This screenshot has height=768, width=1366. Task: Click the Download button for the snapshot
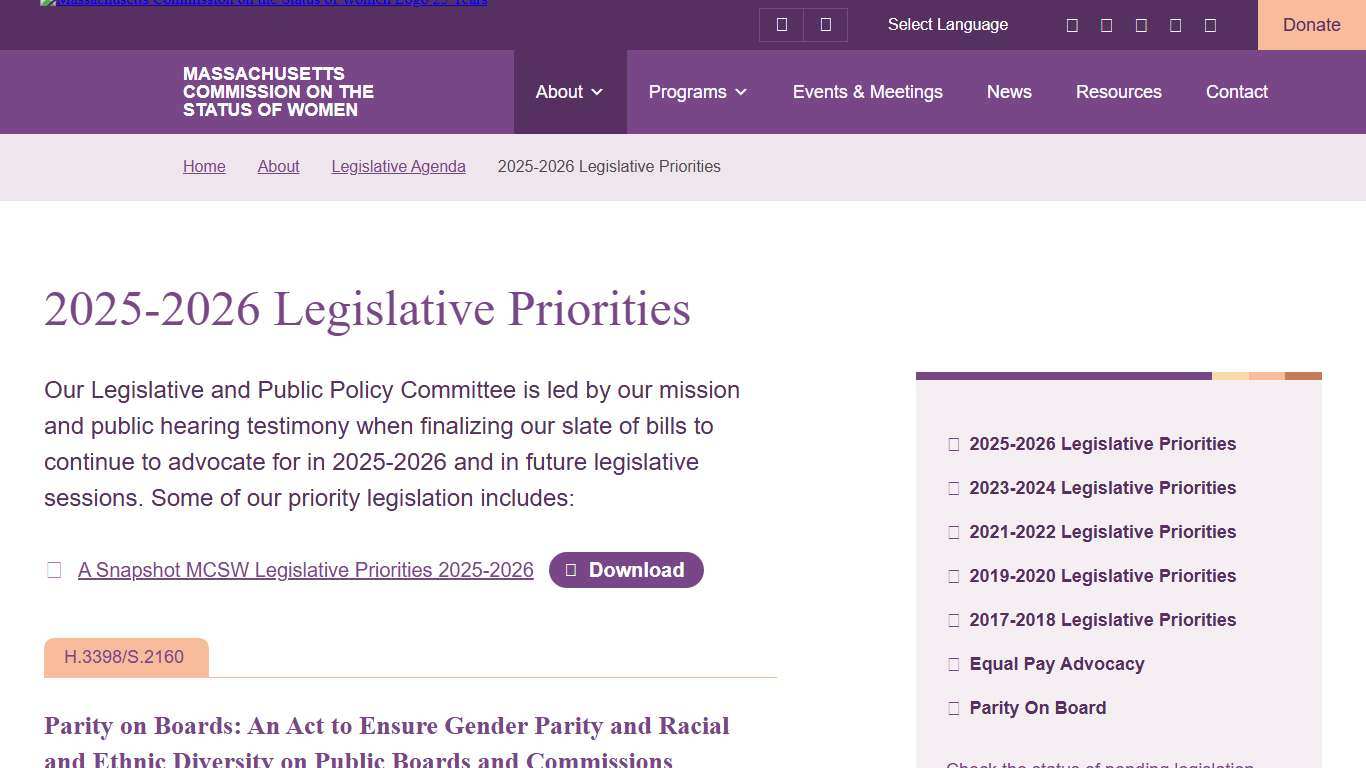(x=626, y=570)
